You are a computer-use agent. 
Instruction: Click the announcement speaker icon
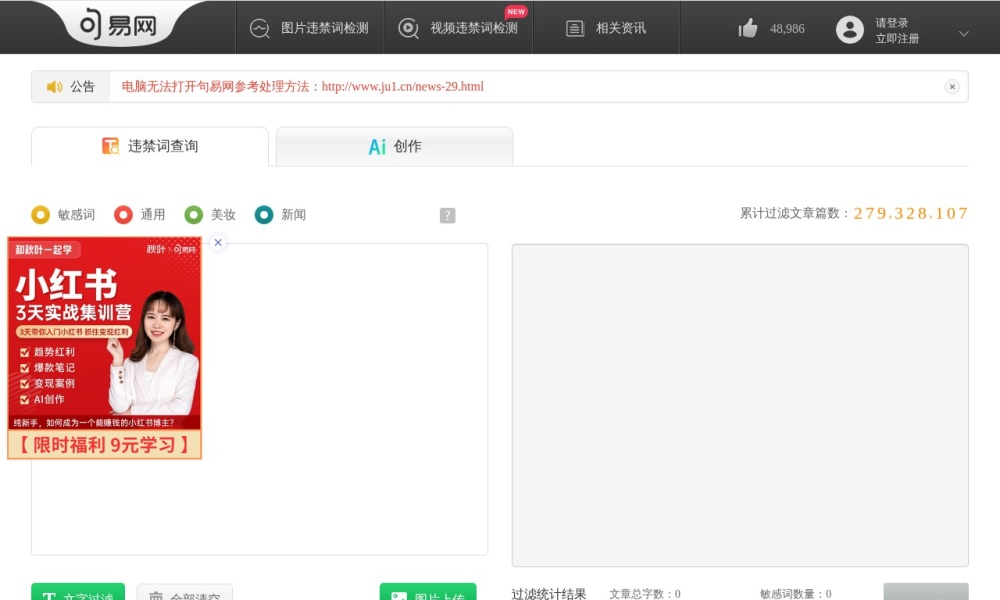coord(55,86)
